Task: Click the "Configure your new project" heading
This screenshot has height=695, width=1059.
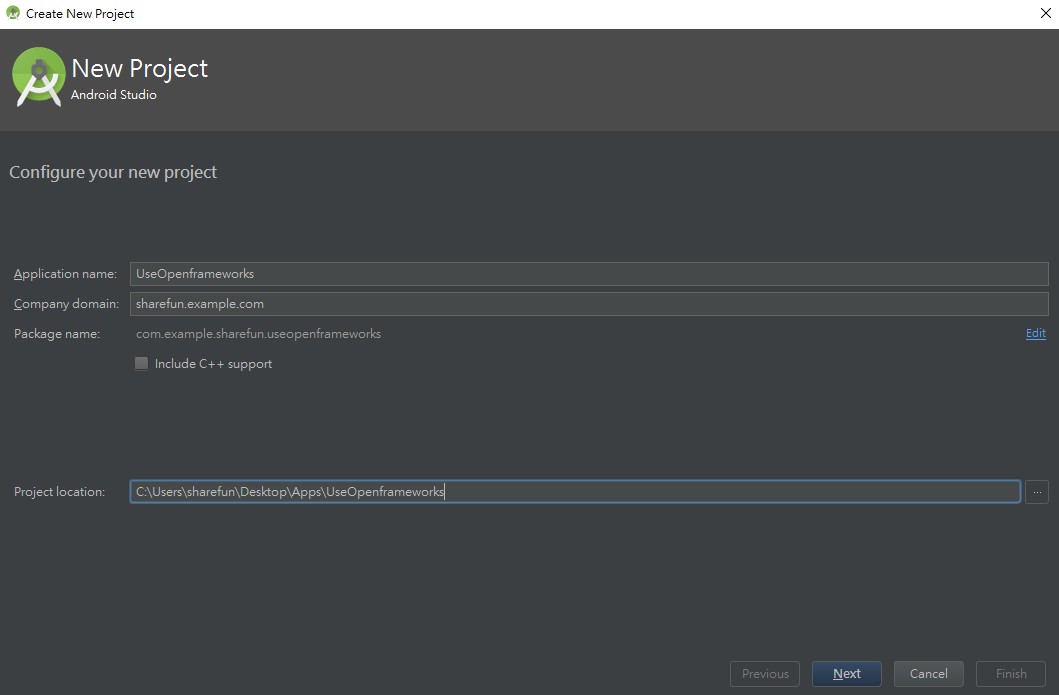Action: click(x=113, y=172)
